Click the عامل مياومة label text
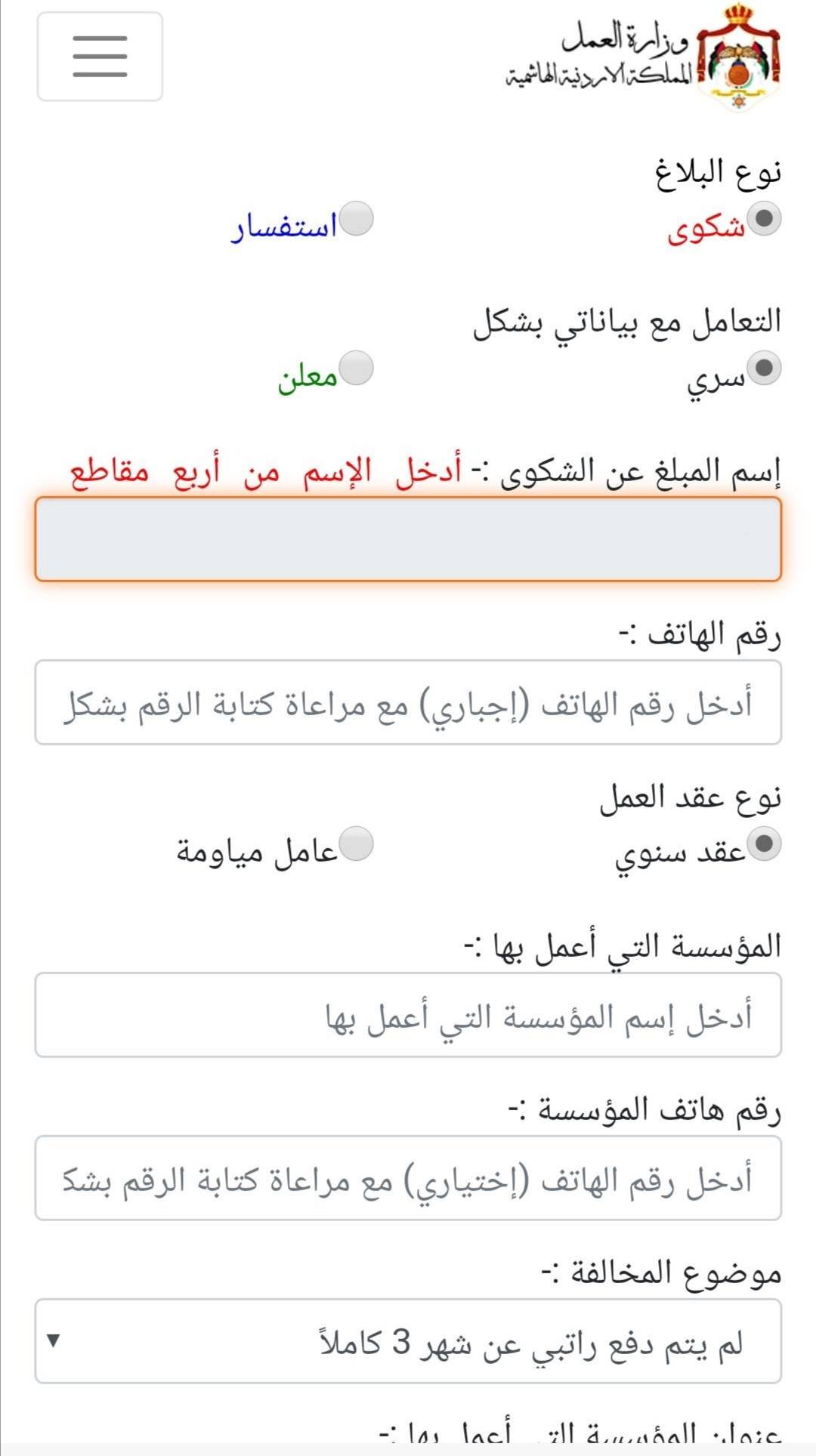Screen dimensions: 816x1456 (x=257, y=852)
